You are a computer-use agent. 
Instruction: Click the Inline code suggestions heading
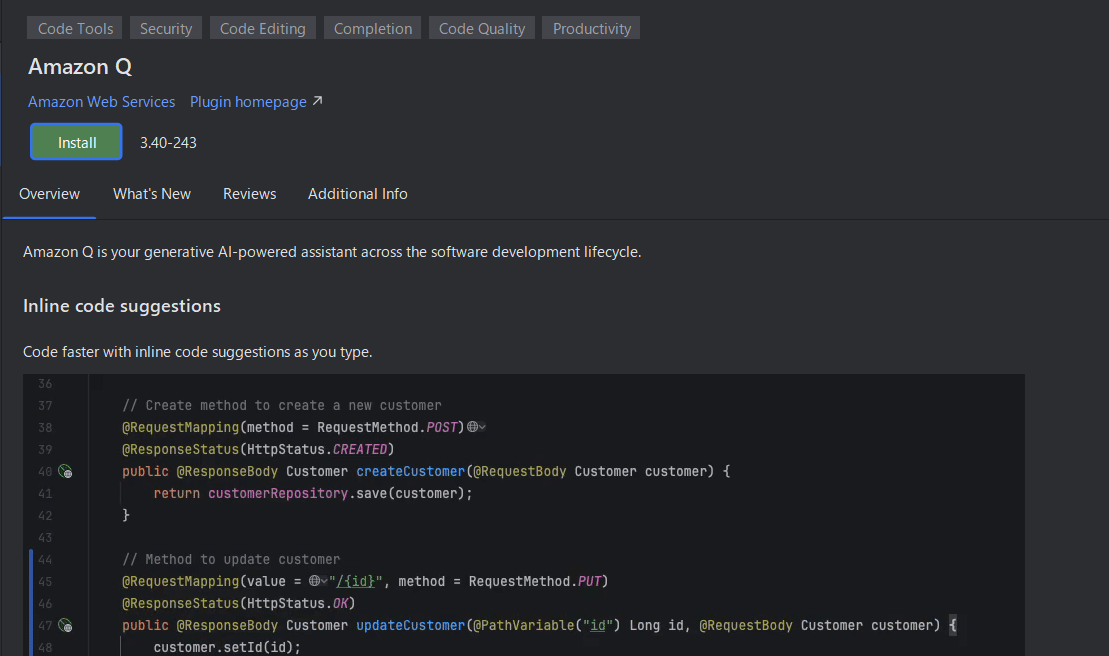coord(122,306)
